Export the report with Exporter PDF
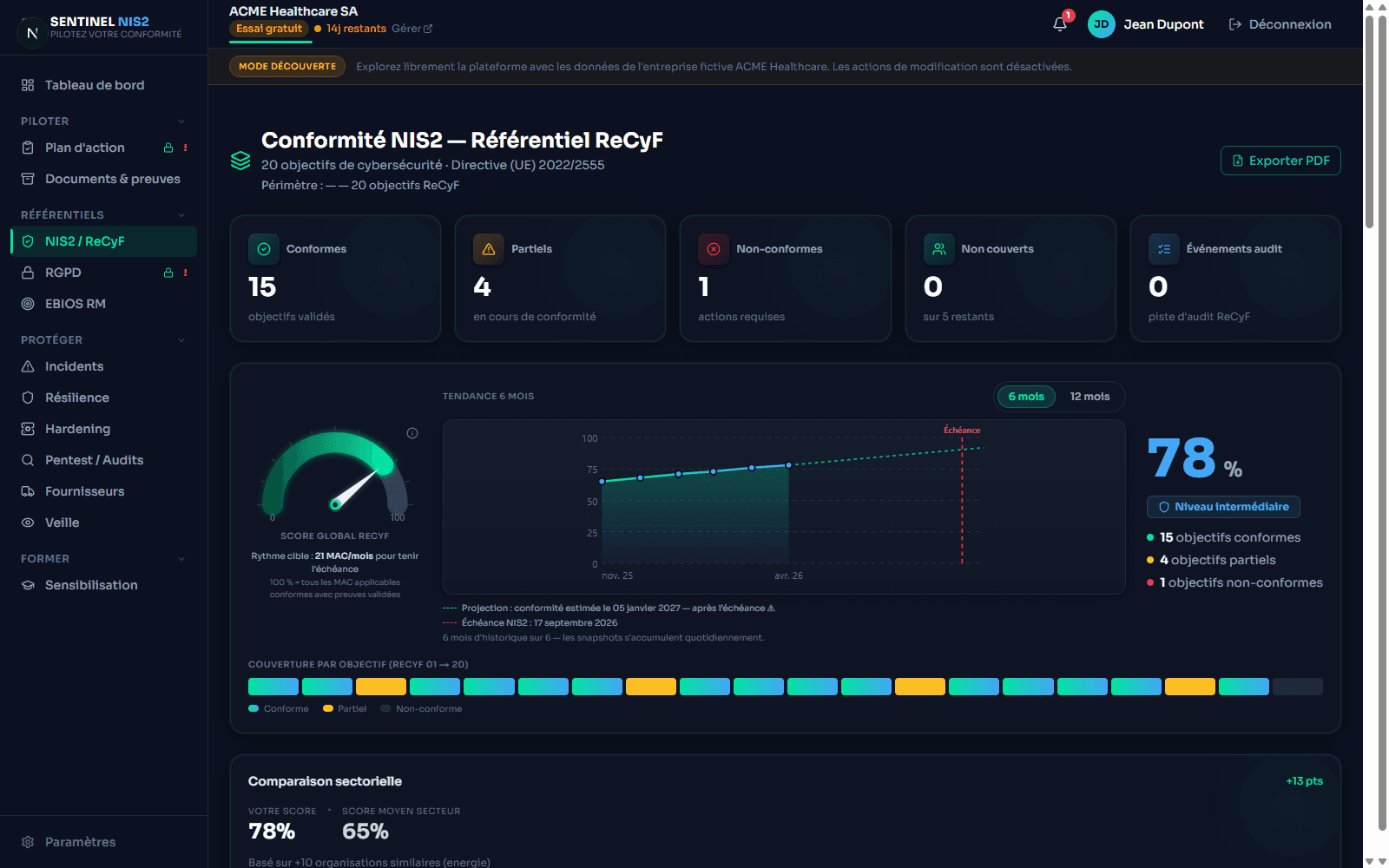The height and width of the screenshot is (868, 1389). pos(1280,161)
